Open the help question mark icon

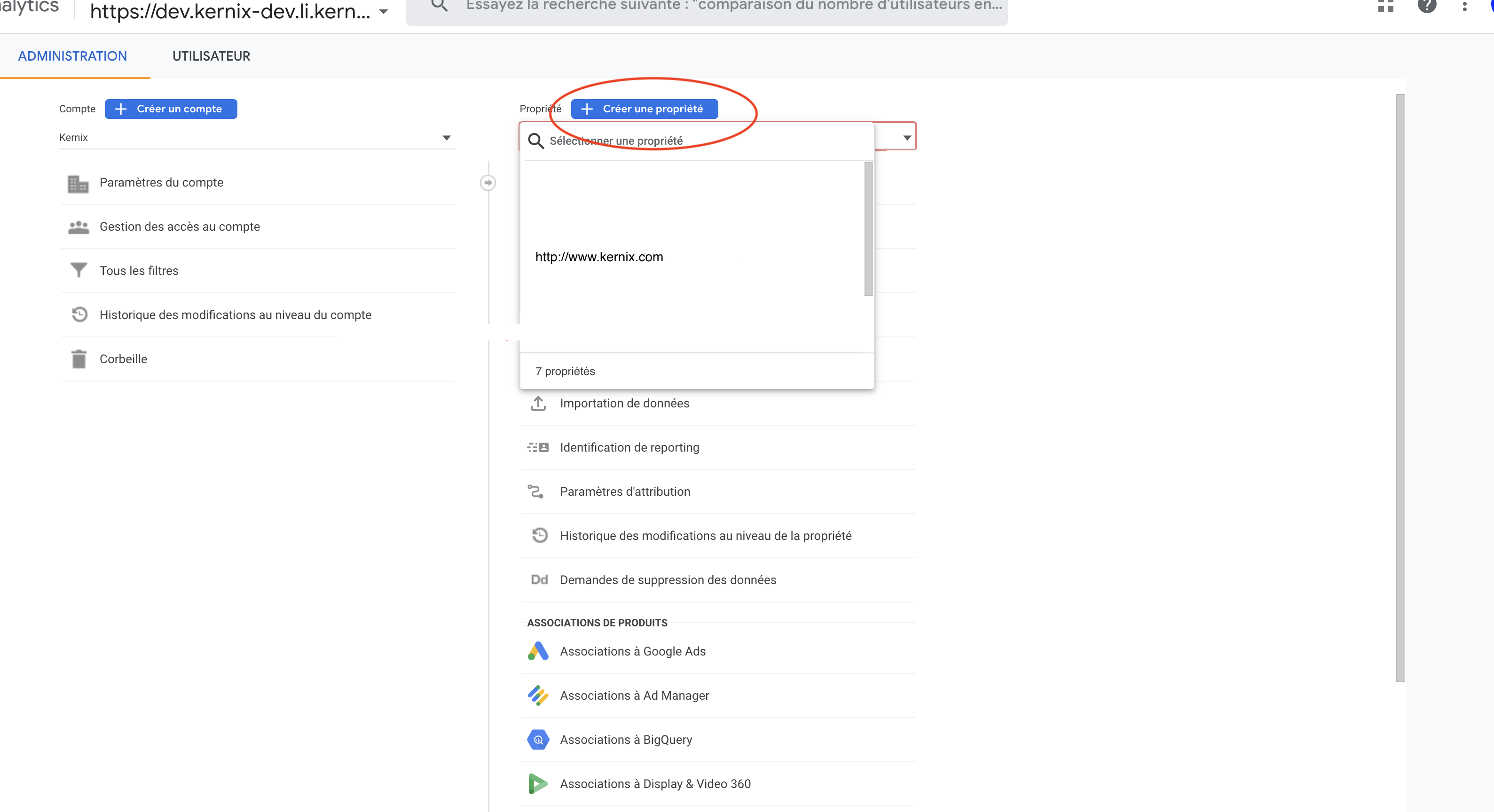click(x=1427, y=6)
